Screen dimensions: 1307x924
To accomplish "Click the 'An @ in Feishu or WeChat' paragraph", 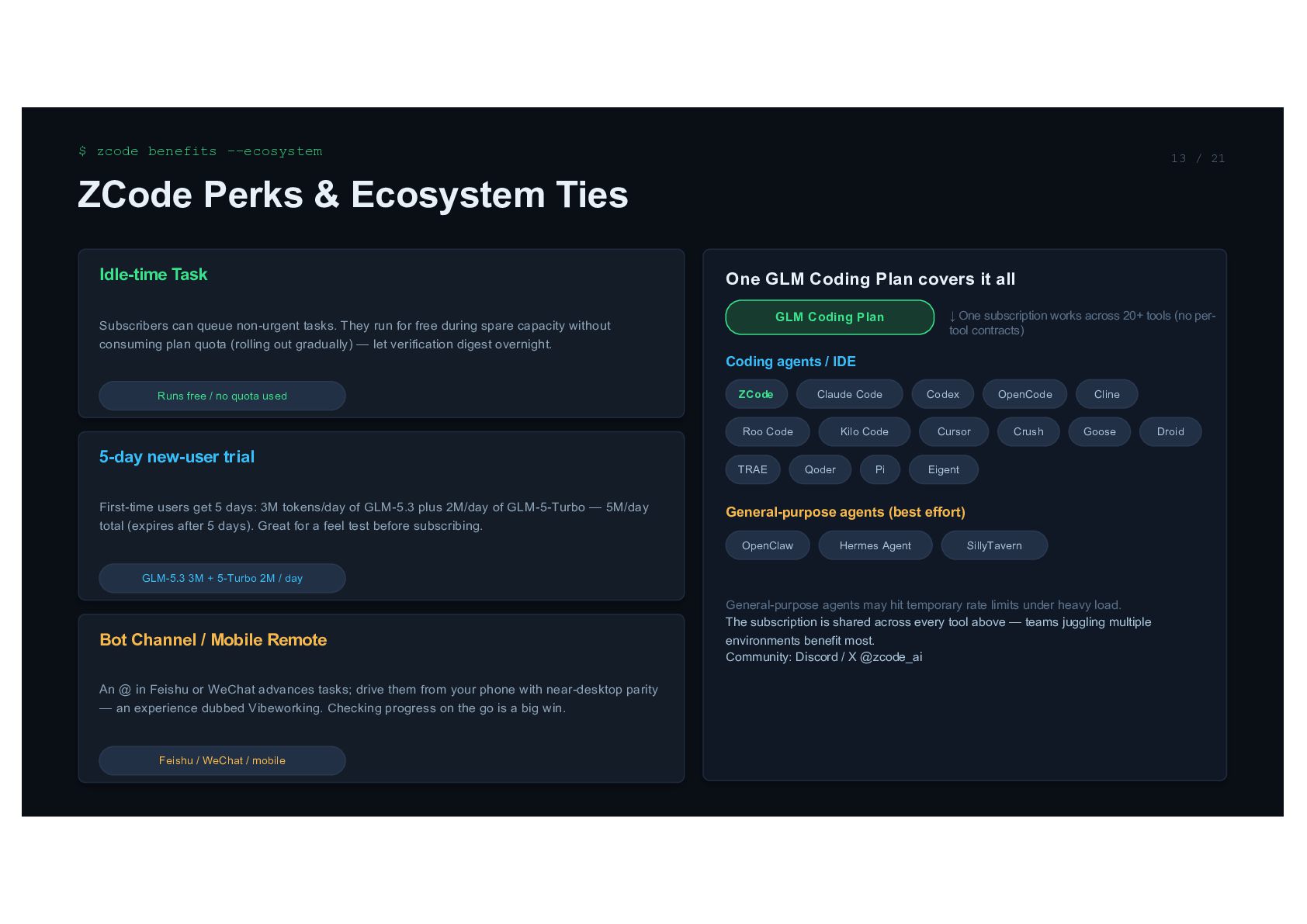I will tap(379, 699).
